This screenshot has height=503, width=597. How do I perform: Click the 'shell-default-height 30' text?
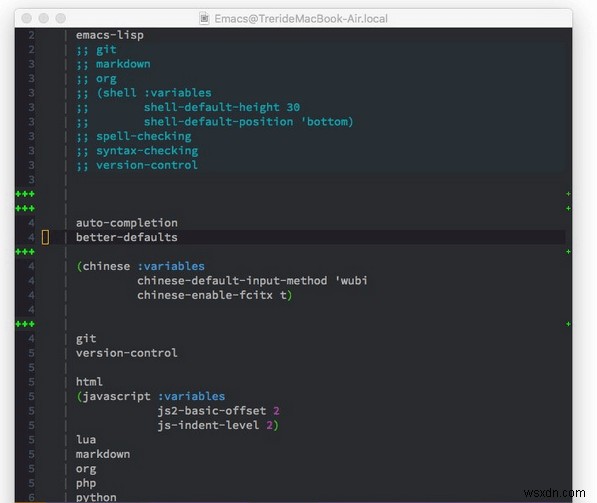coord(222,107)
